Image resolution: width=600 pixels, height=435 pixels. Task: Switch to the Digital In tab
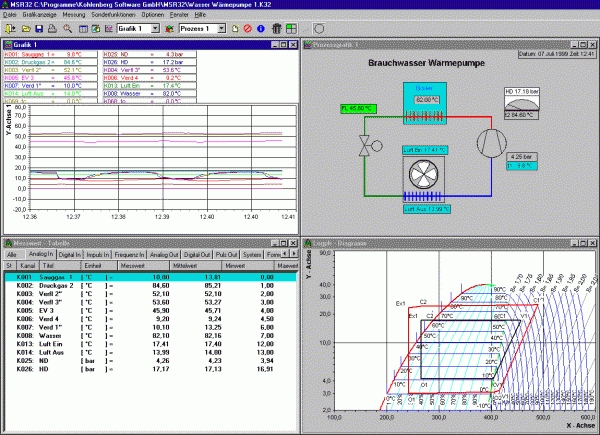(69, 255)
